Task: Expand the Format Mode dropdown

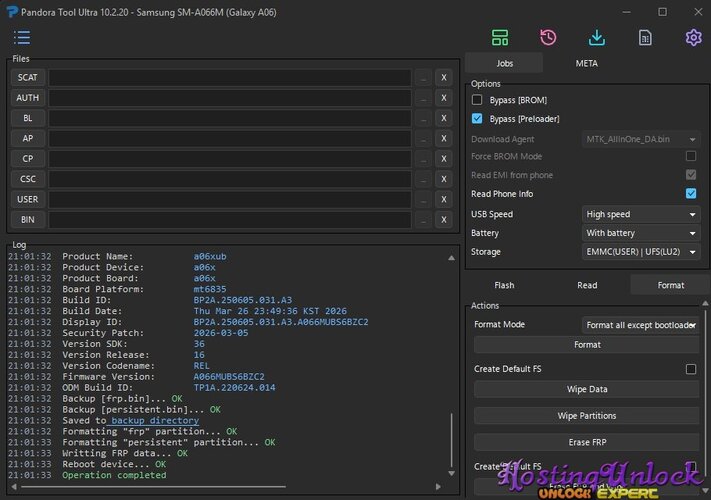Action: (x=640, y=325)
